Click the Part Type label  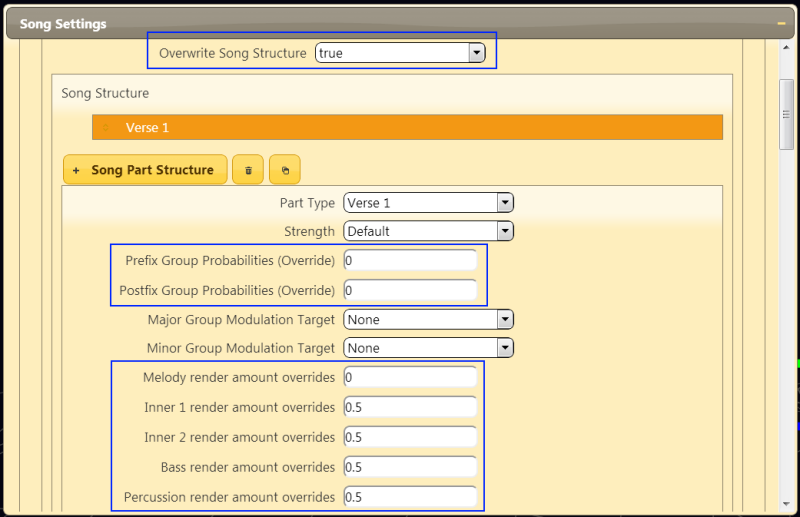coord(307,203)
